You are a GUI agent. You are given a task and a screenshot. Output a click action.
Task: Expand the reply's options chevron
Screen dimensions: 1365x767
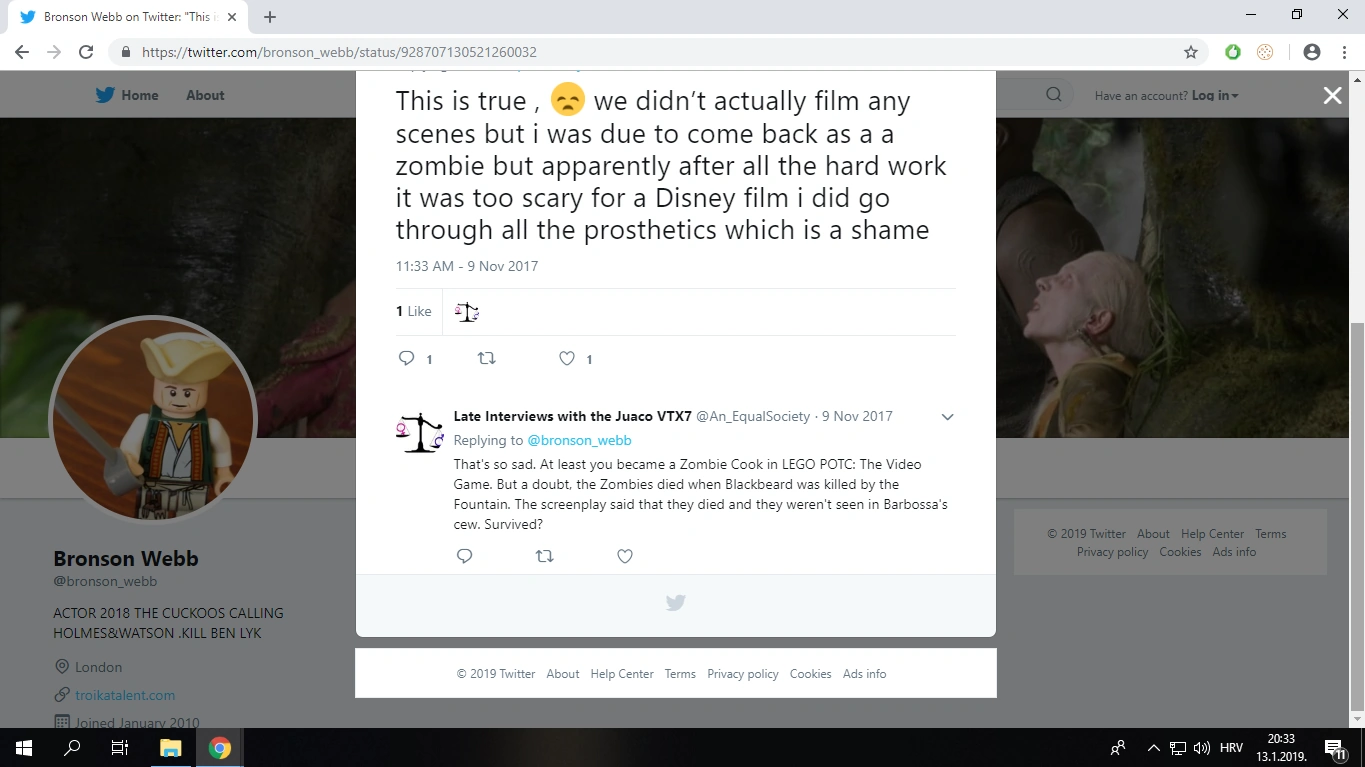click(x=947, y=417)
